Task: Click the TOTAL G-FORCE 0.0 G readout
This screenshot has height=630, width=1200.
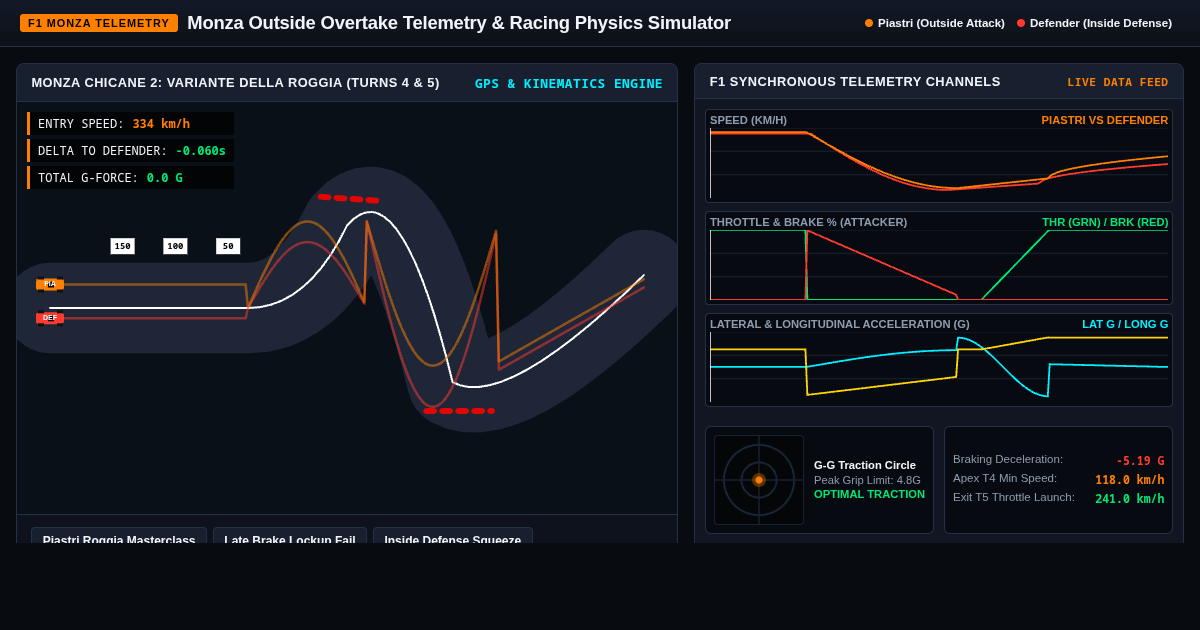Action: pyautogui.click(x=131, y=178)
